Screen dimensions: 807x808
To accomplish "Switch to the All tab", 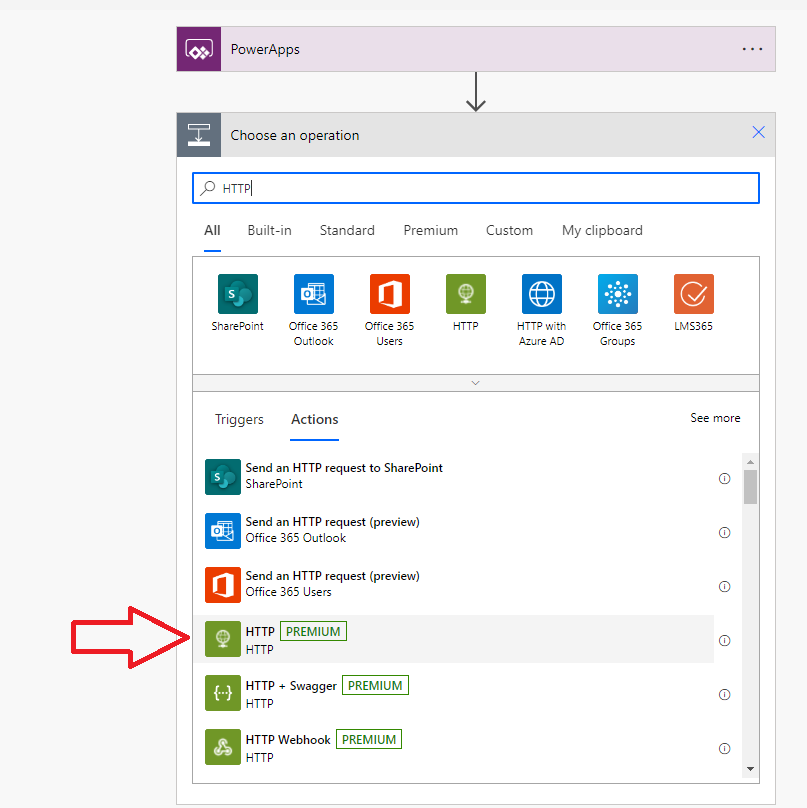I will (212, 230).
